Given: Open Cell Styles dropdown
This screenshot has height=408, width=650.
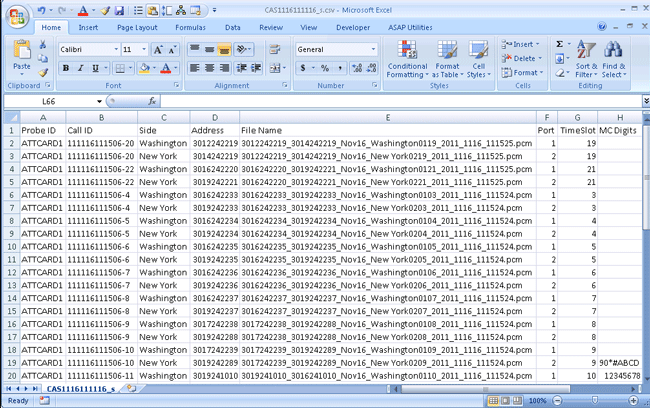Looking at the screenshot, I should point(478,59).
